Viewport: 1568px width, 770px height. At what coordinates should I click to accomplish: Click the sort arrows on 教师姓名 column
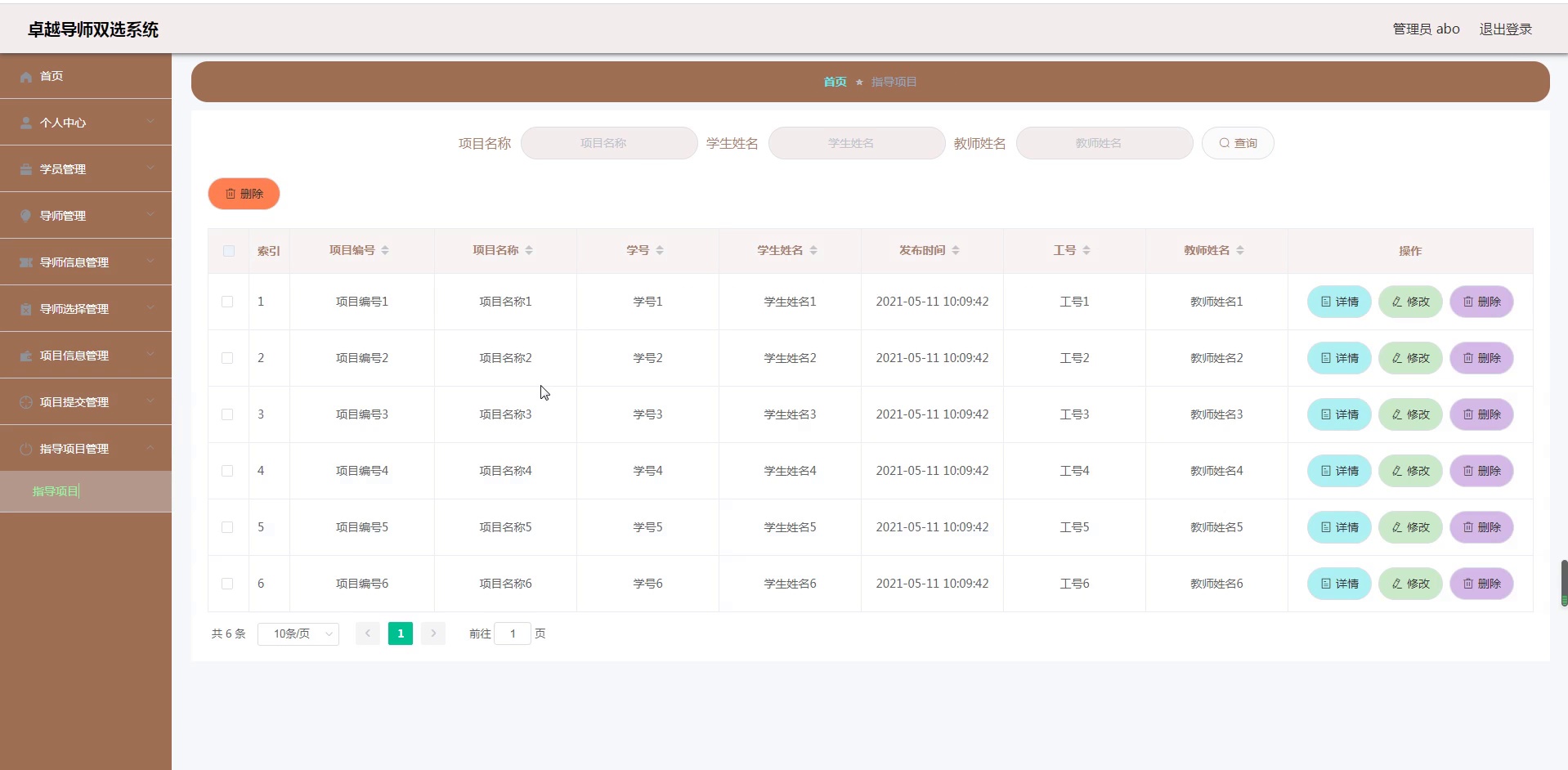pyautogui.click(x=1240, y=250)
